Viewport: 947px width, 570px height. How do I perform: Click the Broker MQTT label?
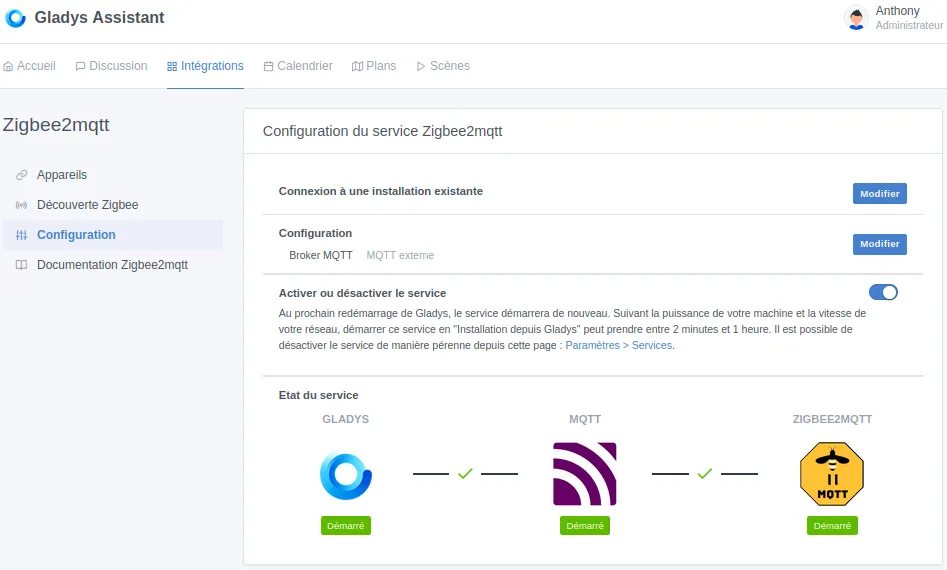pyautogui.click(x=321, y=255)
